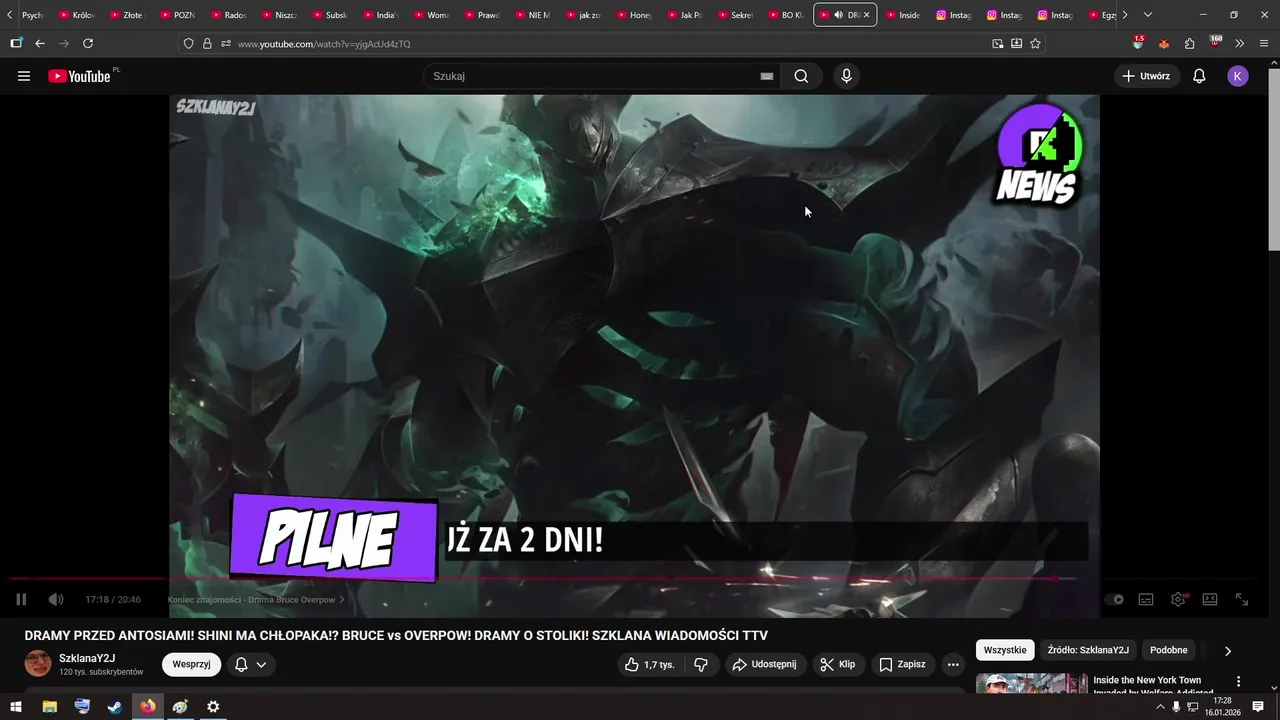This screenshot has height=720, width=1280.
Task: Select the Źródło: SzklanaY2J chip
Action: (1088, 650)
